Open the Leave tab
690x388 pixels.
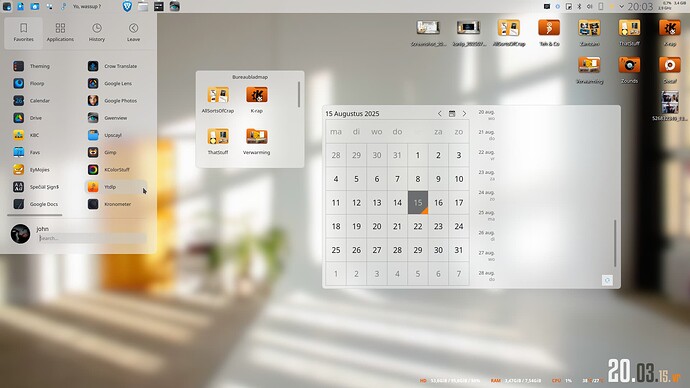pyautogui.click(x=133, y=33)
